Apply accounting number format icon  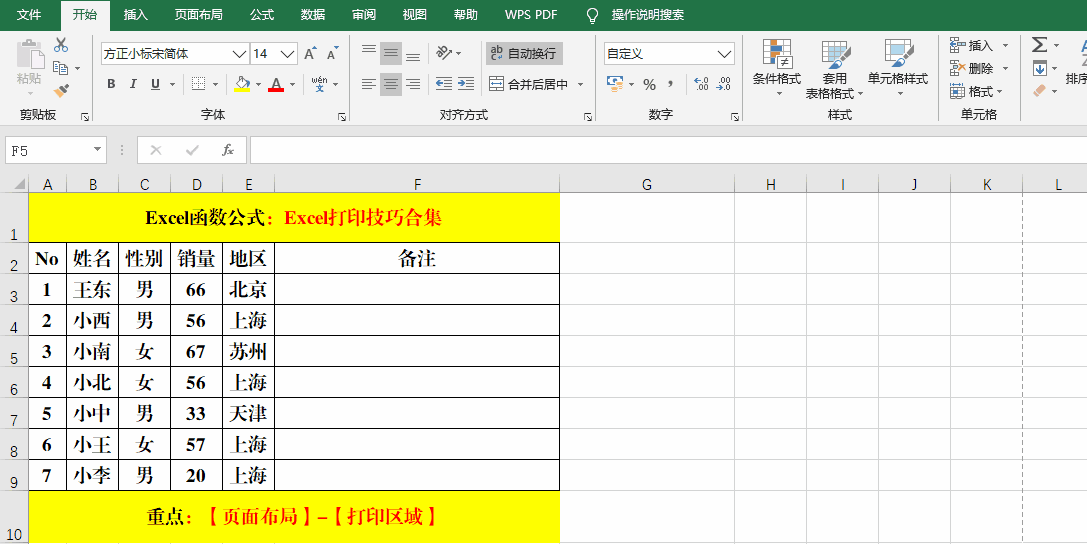tap(615, 84)
